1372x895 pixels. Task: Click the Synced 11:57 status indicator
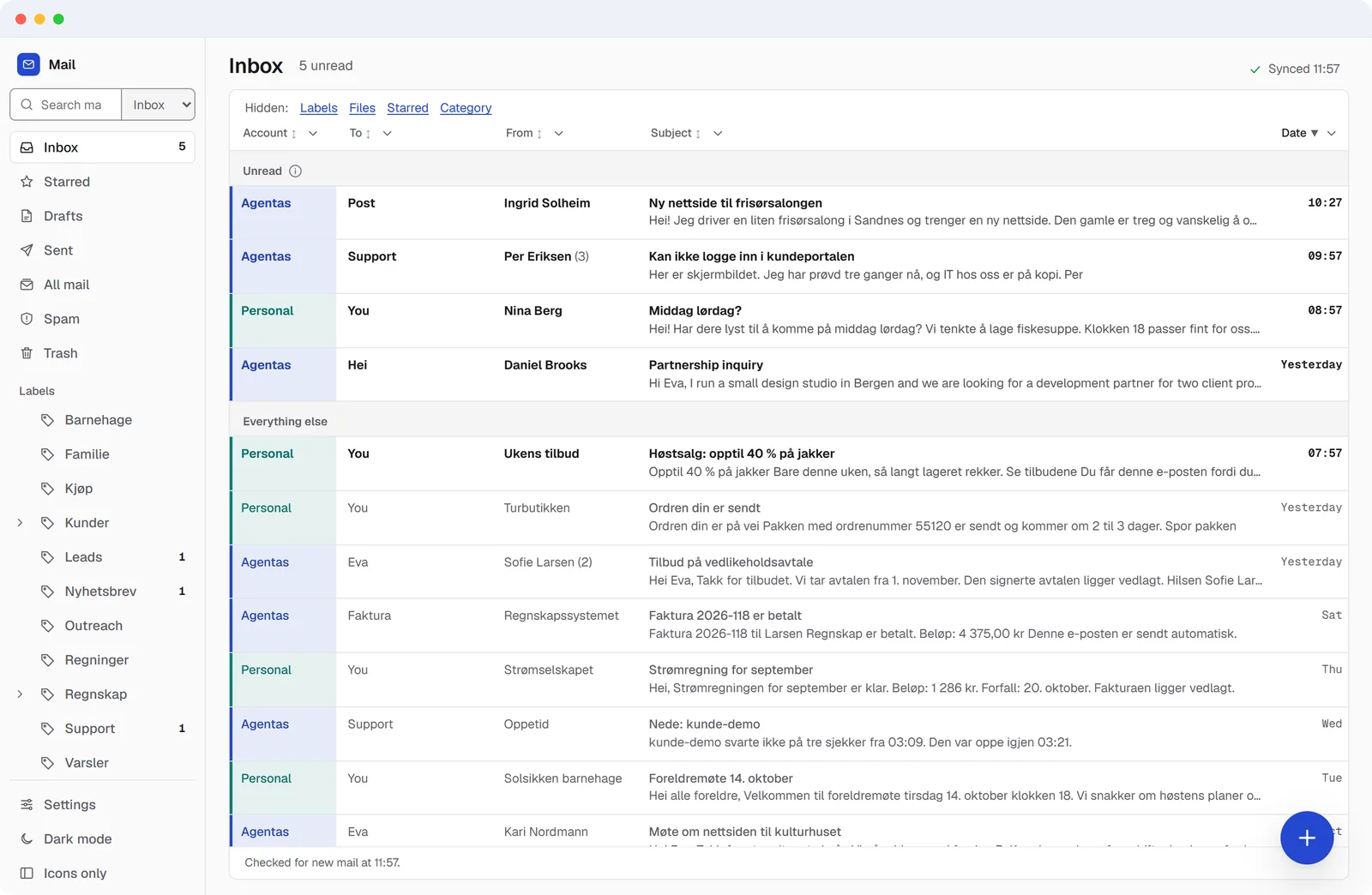pos(1295,69)
